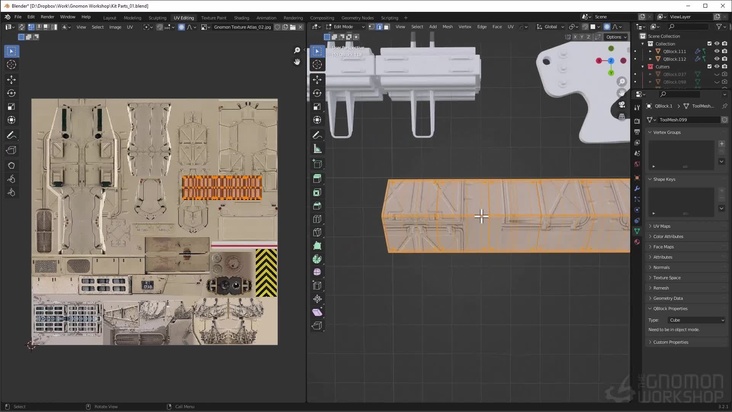Open the Image menu in UV editor header

tap(115, 27)
